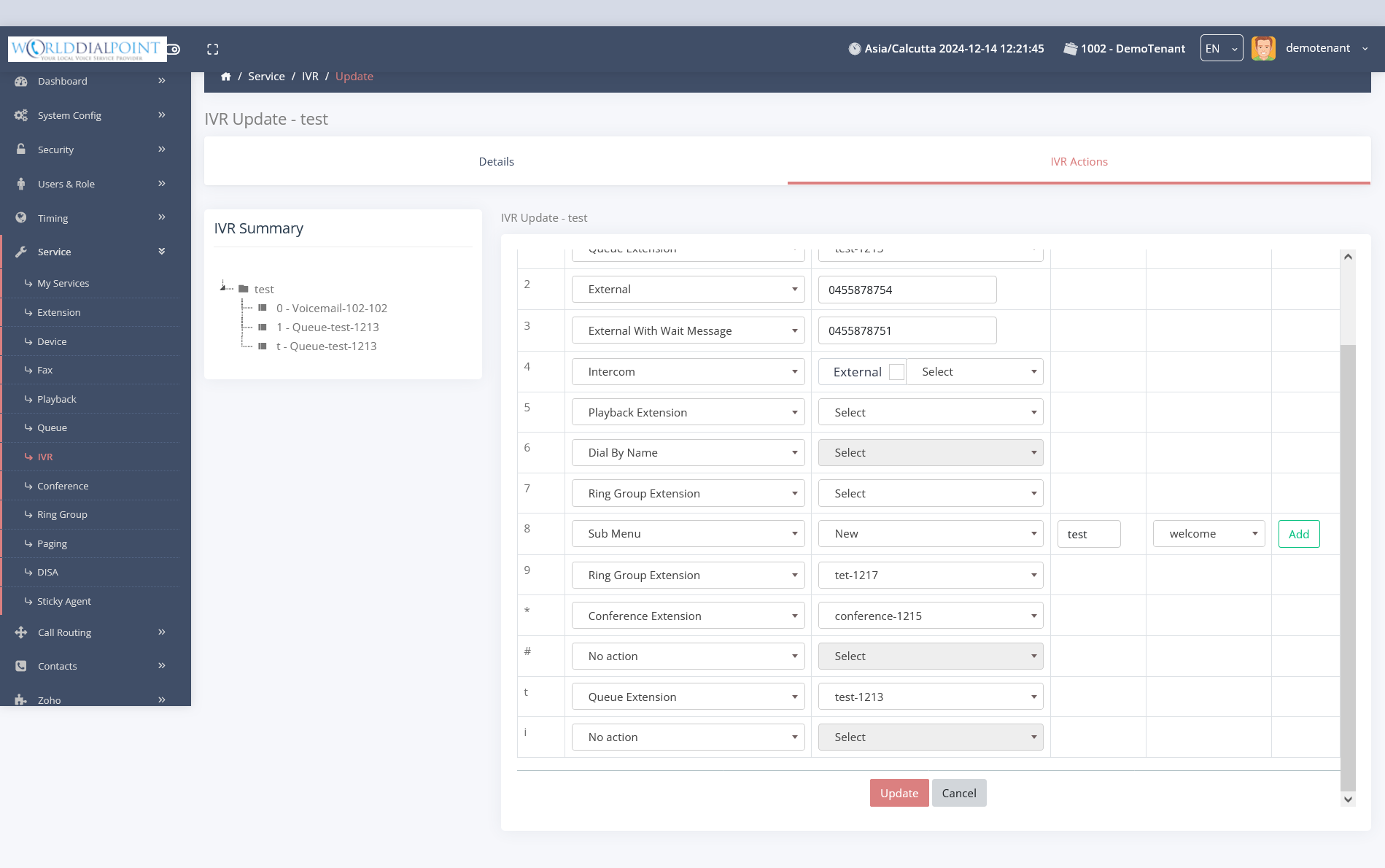Click the green Add button

(x=1298, y=534)
